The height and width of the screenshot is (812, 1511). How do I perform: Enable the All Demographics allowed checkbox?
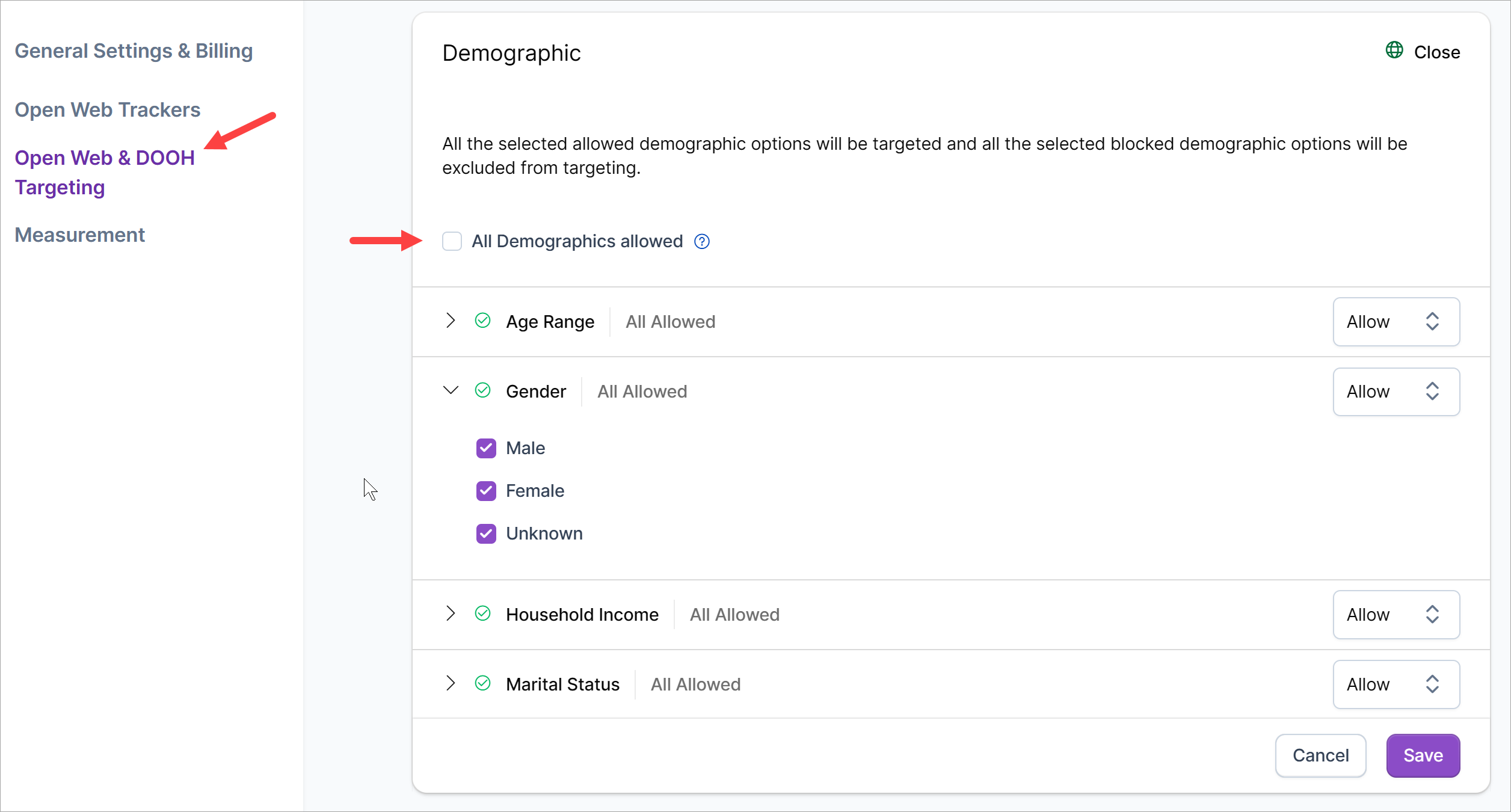[x=452, y=241]
